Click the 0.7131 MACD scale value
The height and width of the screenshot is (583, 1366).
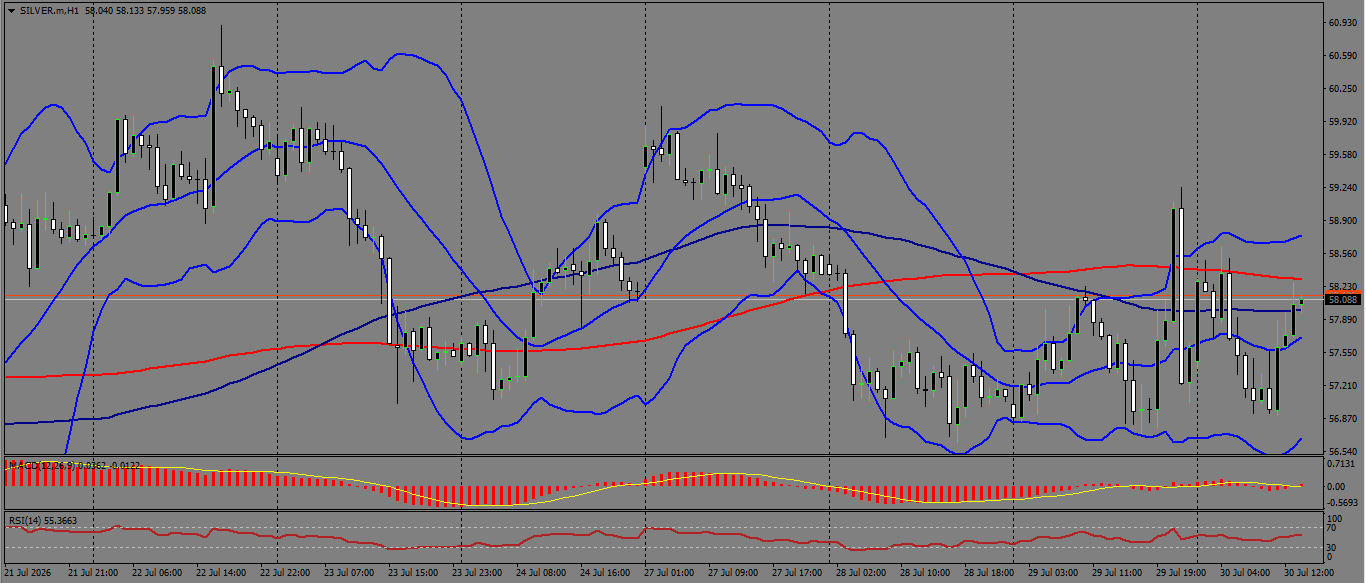pyautogui.click(x=1341, y=464)
